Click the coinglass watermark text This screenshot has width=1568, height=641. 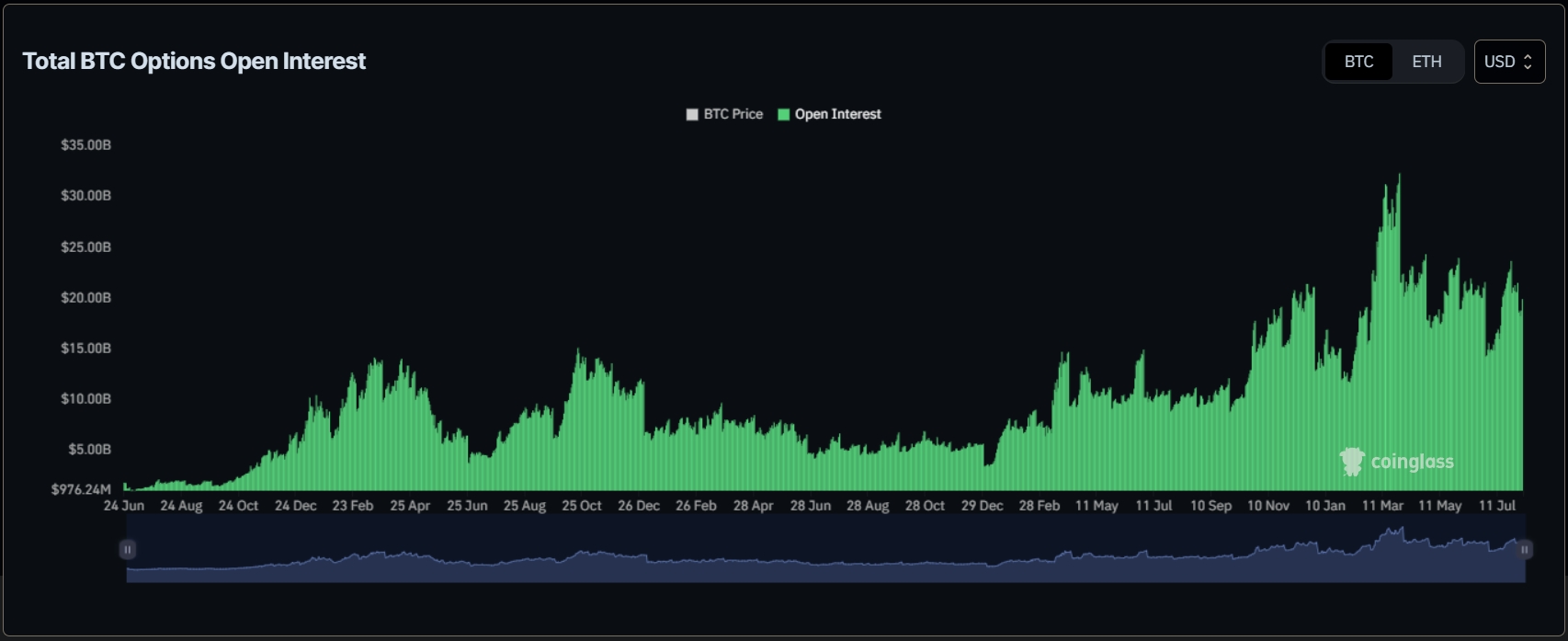click(x=1412, y=462)
